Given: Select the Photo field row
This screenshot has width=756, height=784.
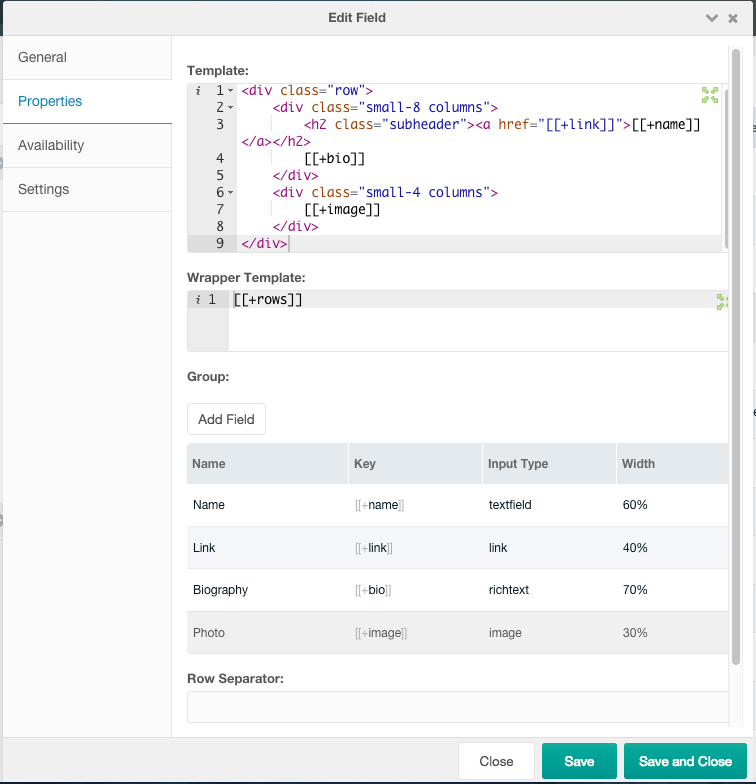Looking at the screenshot, I should (458, 632).
